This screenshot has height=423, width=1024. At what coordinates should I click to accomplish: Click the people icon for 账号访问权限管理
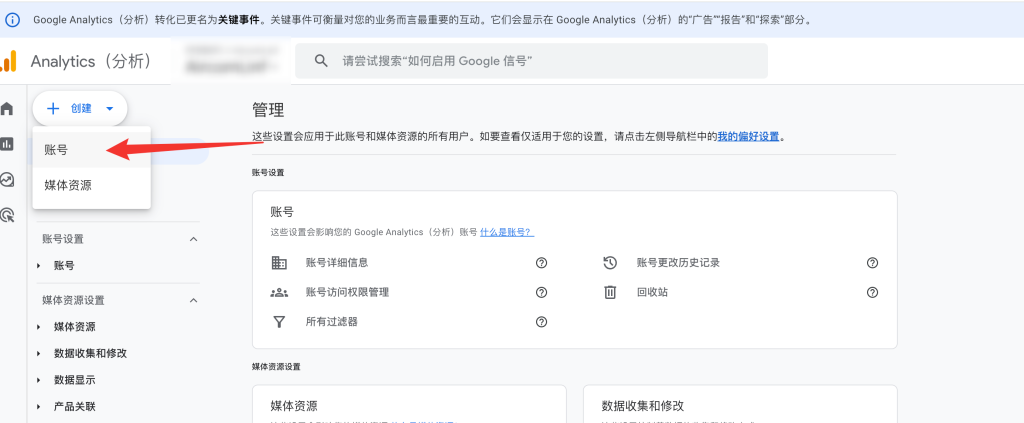pos(280,292)
